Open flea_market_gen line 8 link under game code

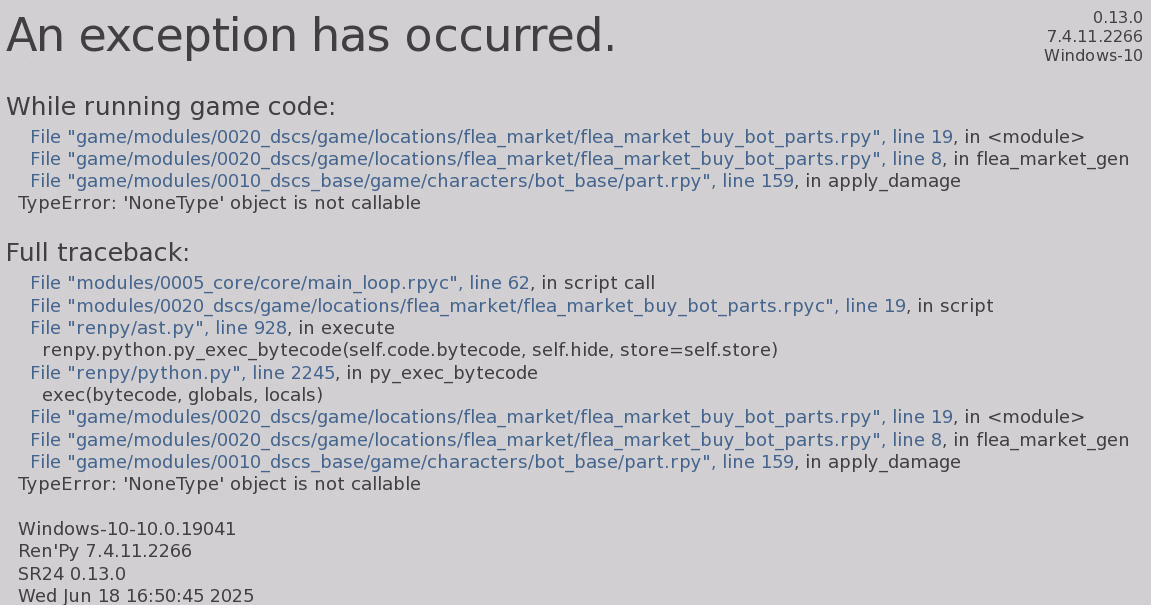tap(490, 159)
